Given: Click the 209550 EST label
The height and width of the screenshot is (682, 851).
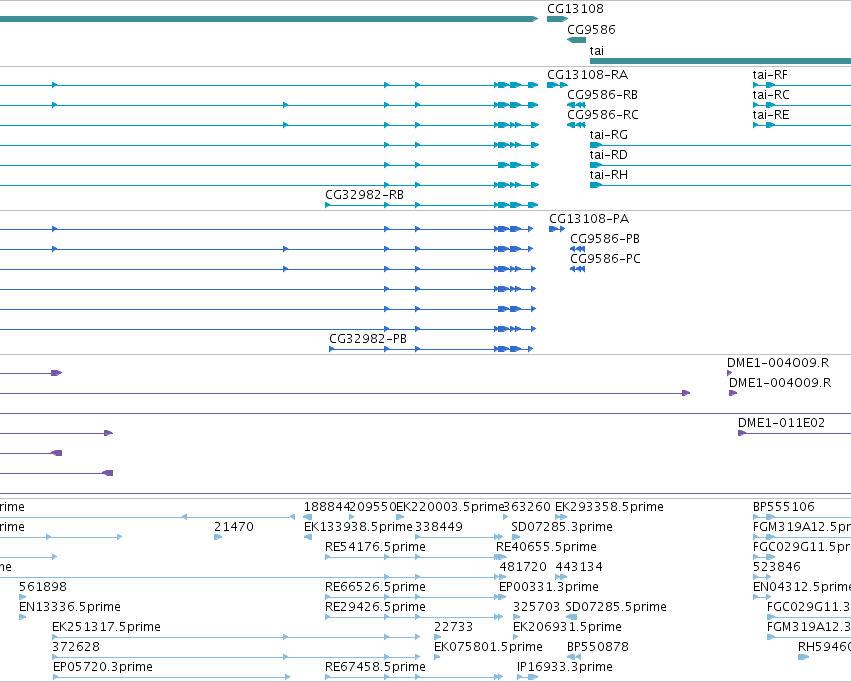Looking at the screenshot, I should click(373, 507).
